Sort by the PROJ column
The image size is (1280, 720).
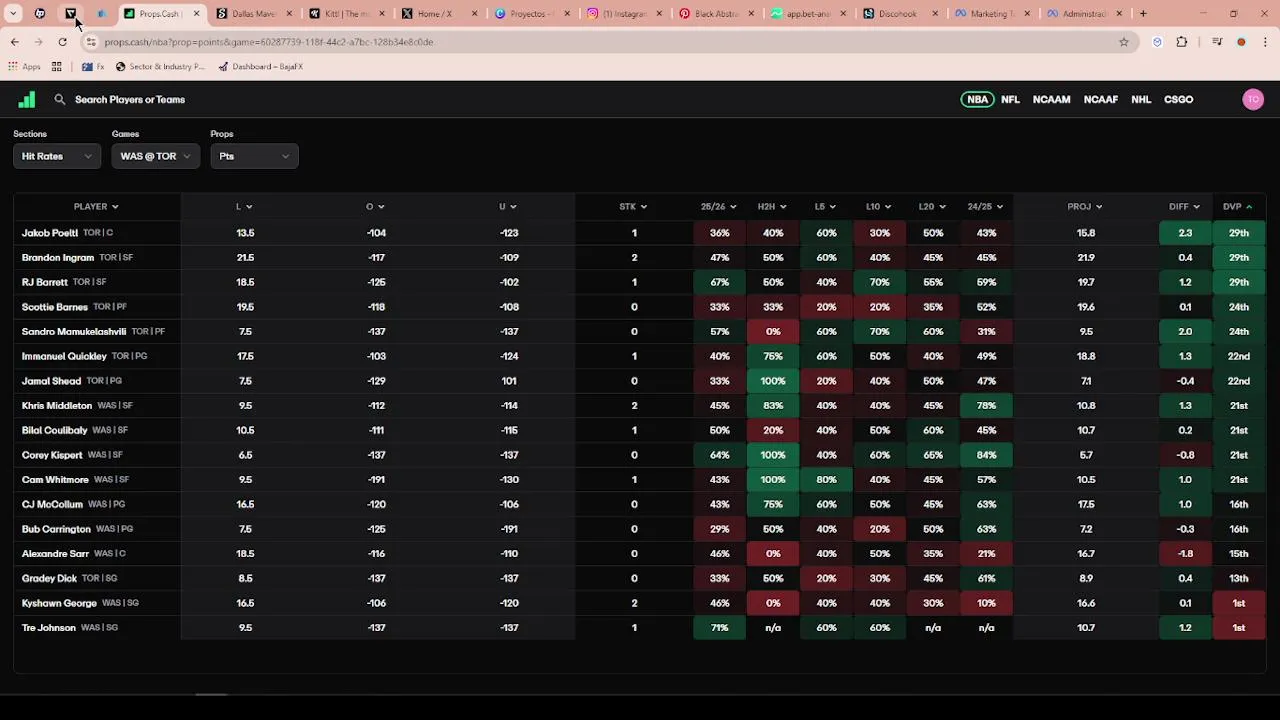1085,207
